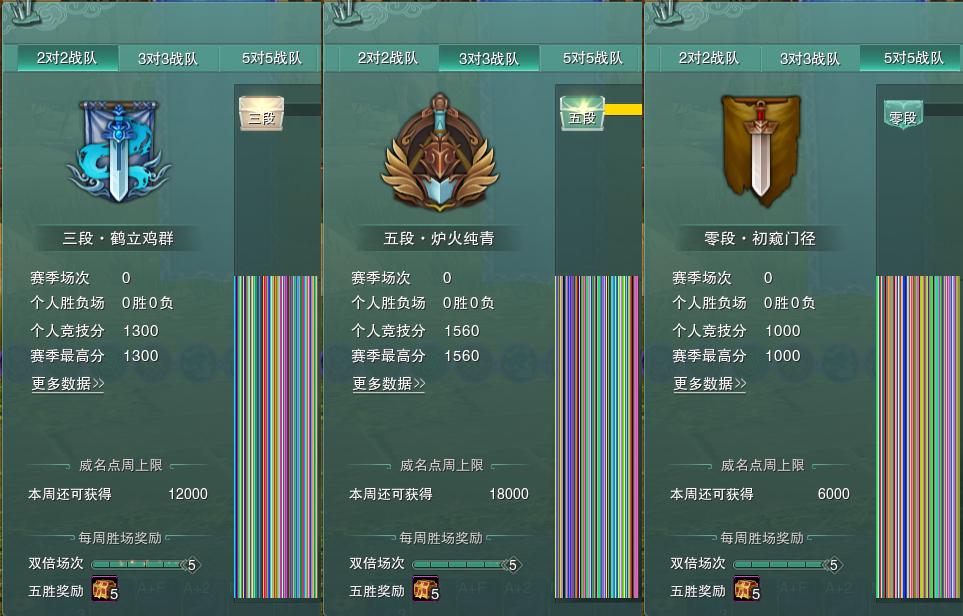Click the 五段·炉火纯青 rank title
The width and height of the screenshot is (963, 616).
(439, 238)
